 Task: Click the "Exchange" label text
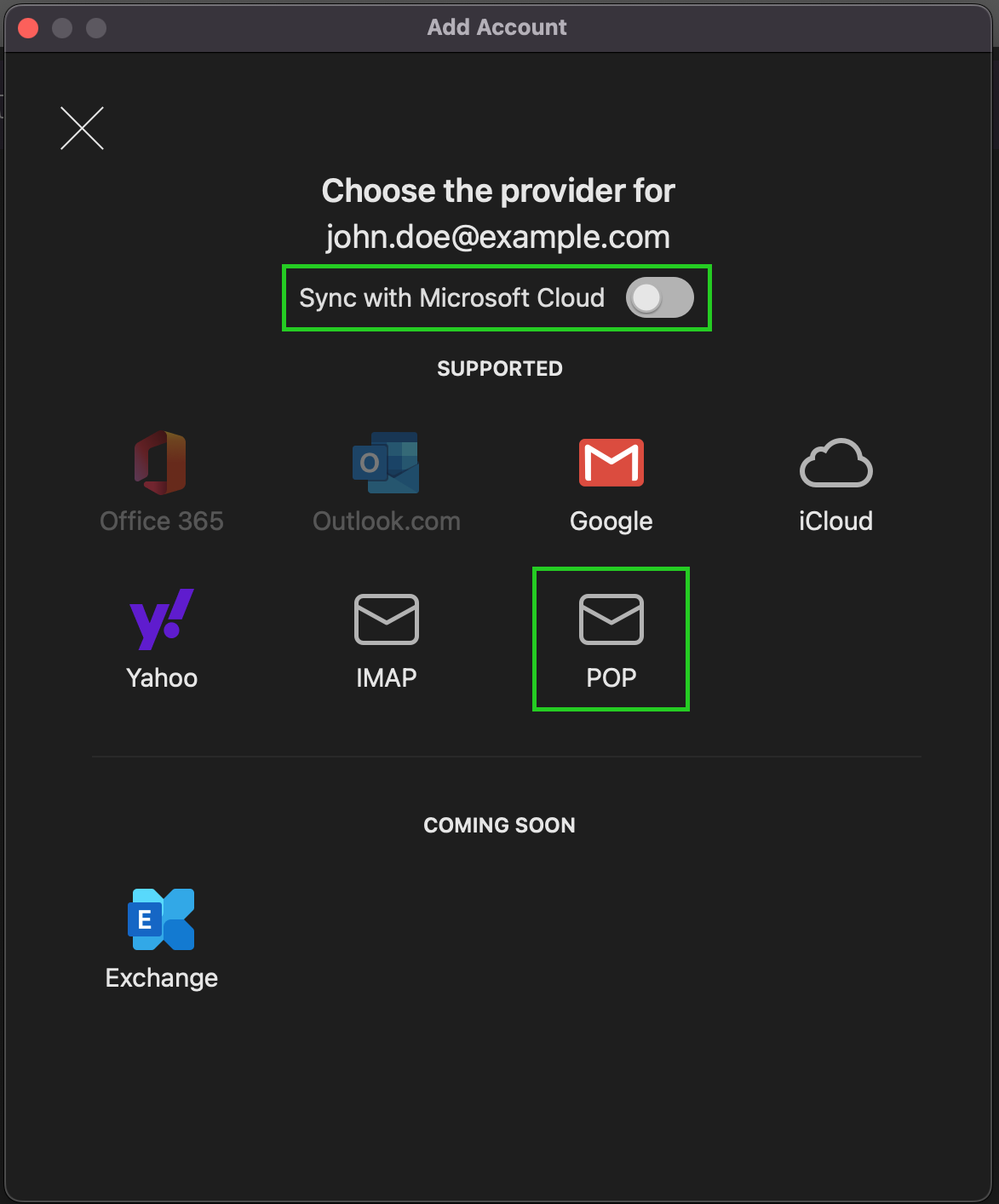(x=161, y=978)
